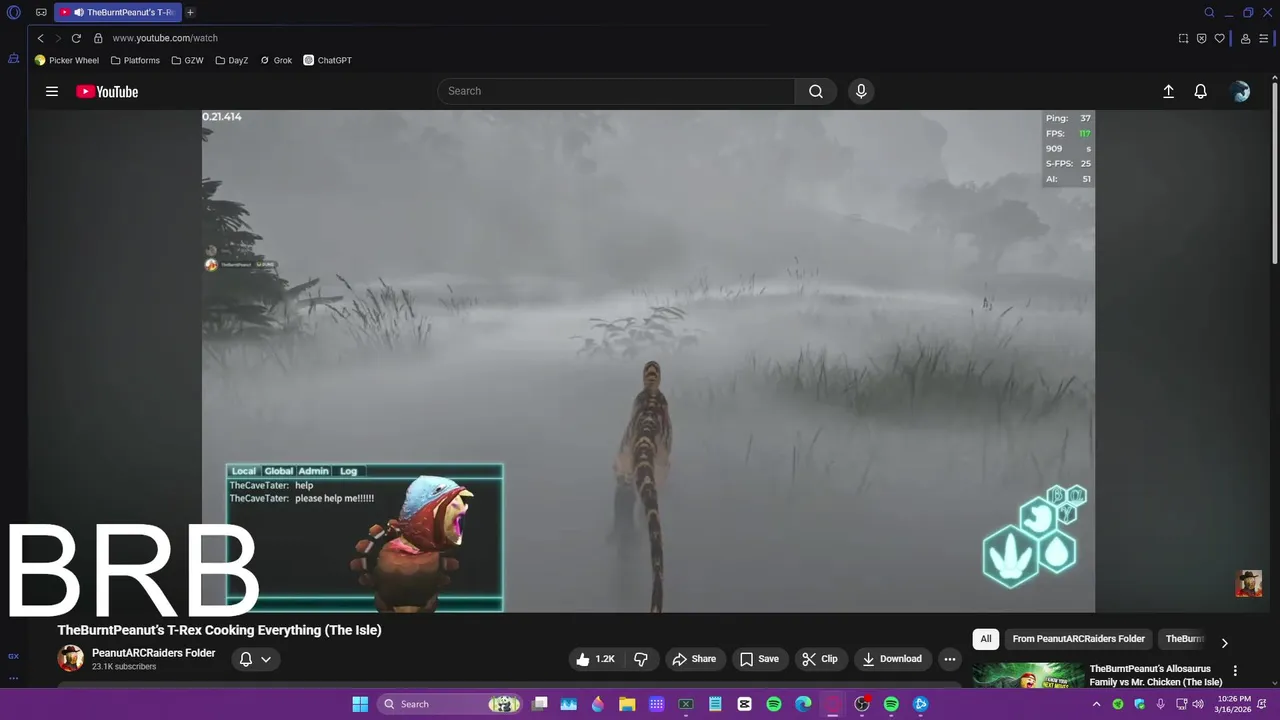Image resolution: width=1280 pixels, height=720 pixels.
Task: Open File Explorer from the taskbar
Action: [627, 704]
